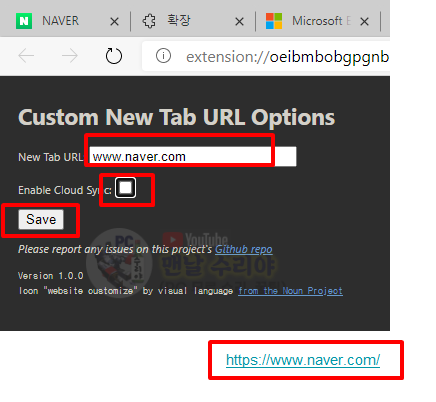Image resolution: width=436 pixels, height=402 pixels.
Task: Click the Microsoft logo tab icon
Action: click(x=274, y=21)
